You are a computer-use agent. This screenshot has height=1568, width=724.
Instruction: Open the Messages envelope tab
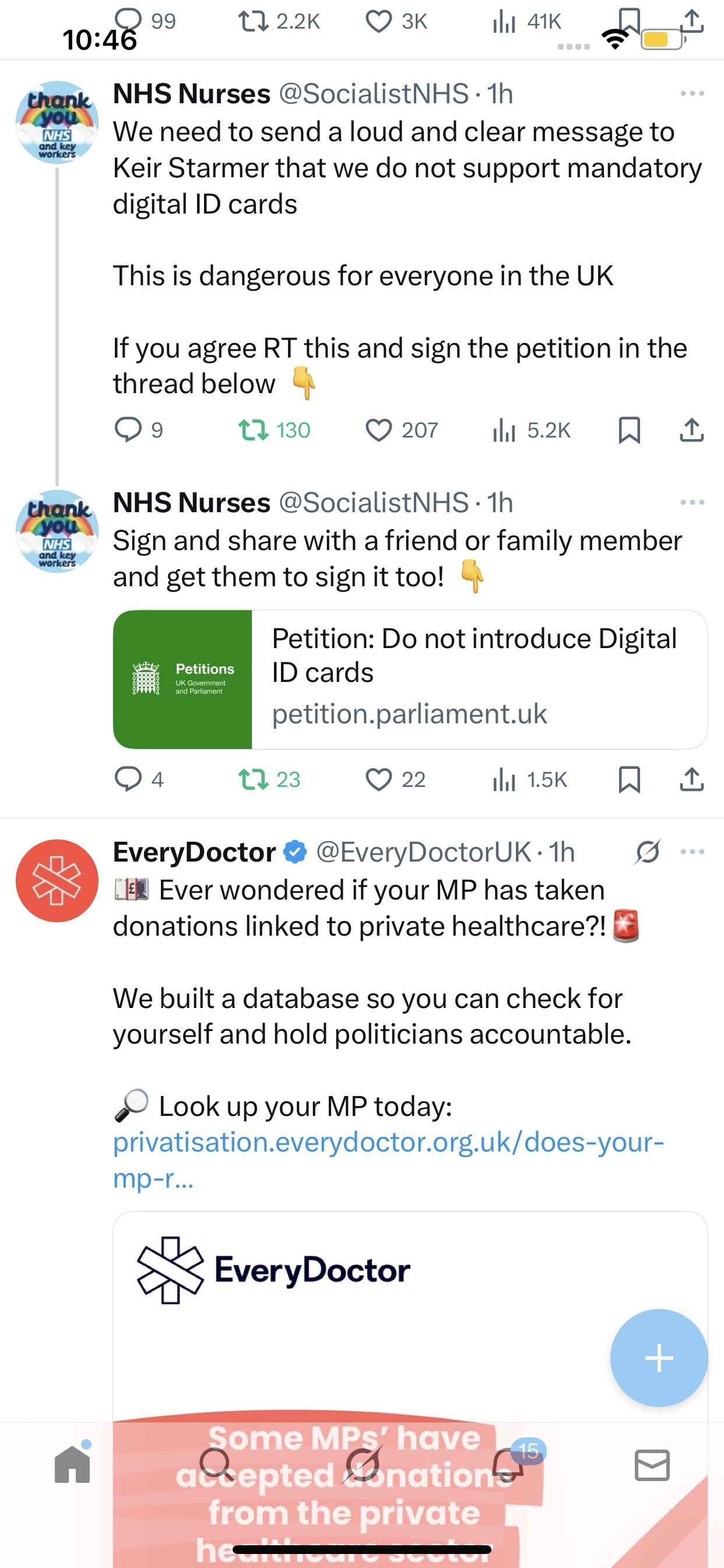click(652, 1464)
